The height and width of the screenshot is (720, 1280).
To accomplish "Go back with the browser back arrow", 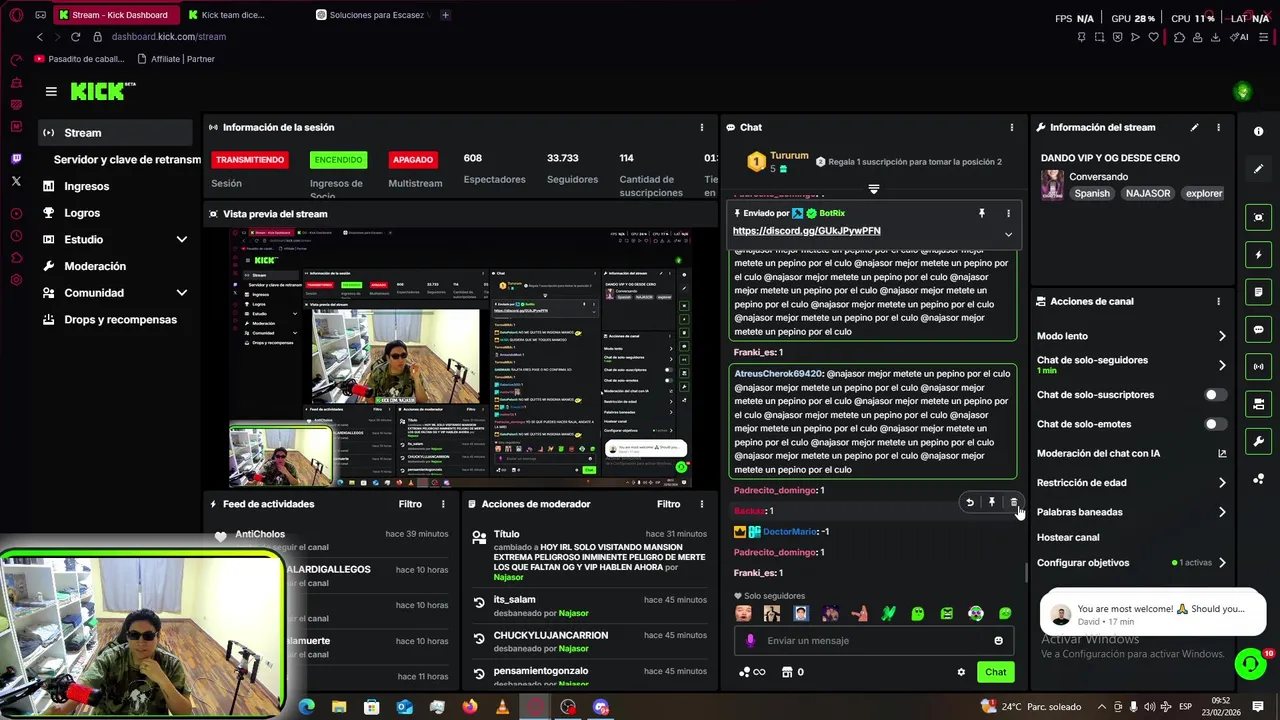I will tap(40, 37).
